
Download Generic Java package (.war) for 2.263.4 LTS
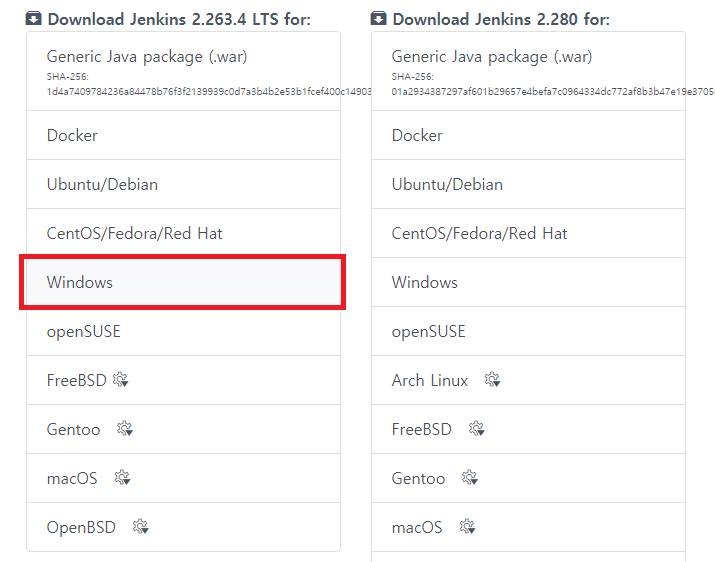click(183, 71)
